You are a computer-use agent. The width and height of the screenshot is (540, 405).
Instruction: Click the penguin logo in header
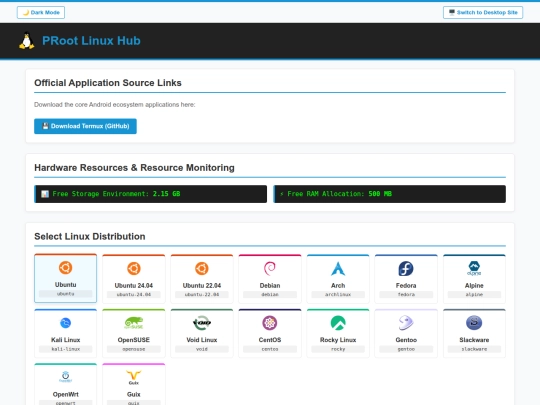(x=27, y=41)
